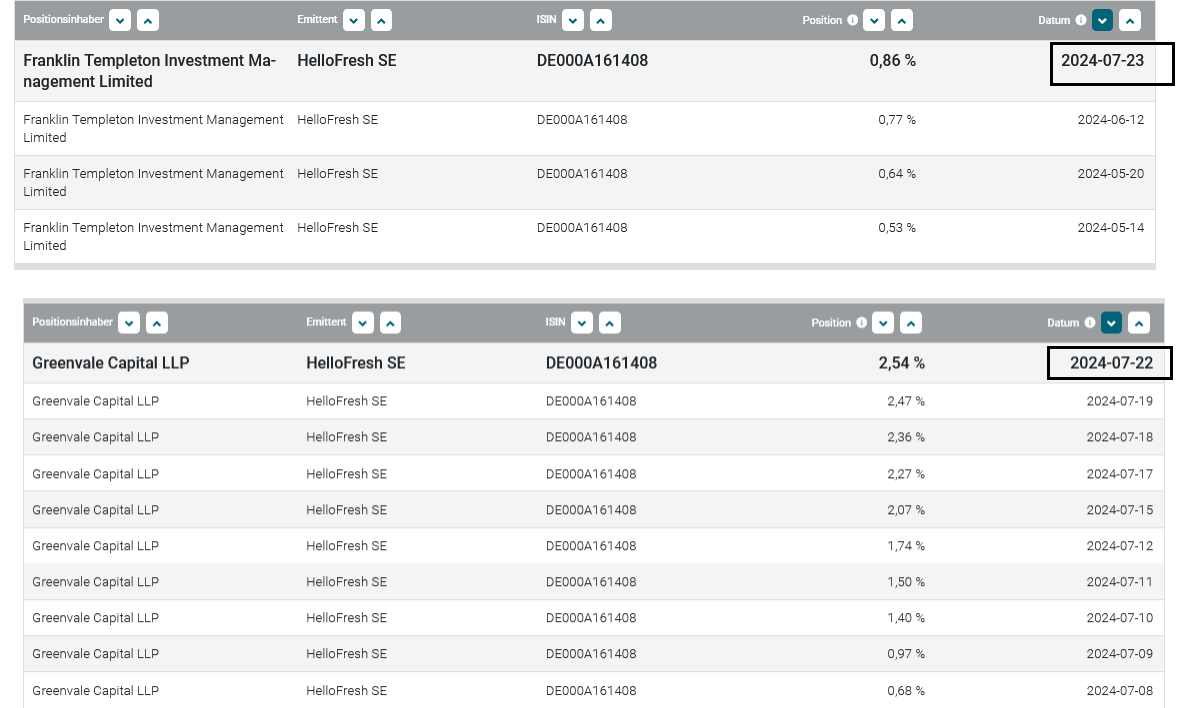Select date 2024-07-22
The width and height of the screenshot is (1182, 708).
tap(1111, 363)
